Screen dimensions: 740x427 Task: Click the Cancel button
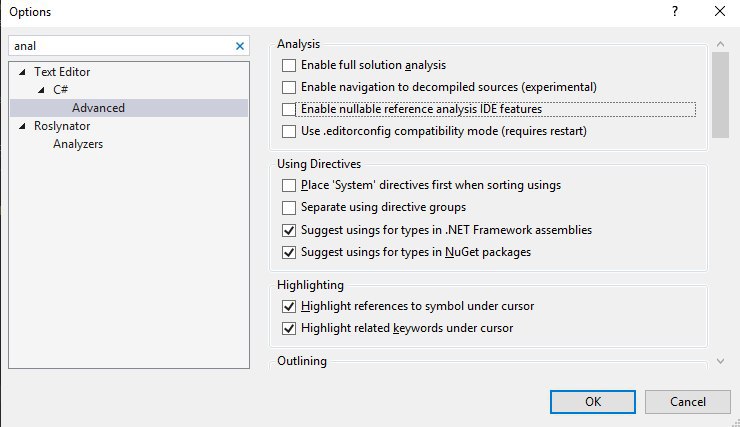pos(688,402)
